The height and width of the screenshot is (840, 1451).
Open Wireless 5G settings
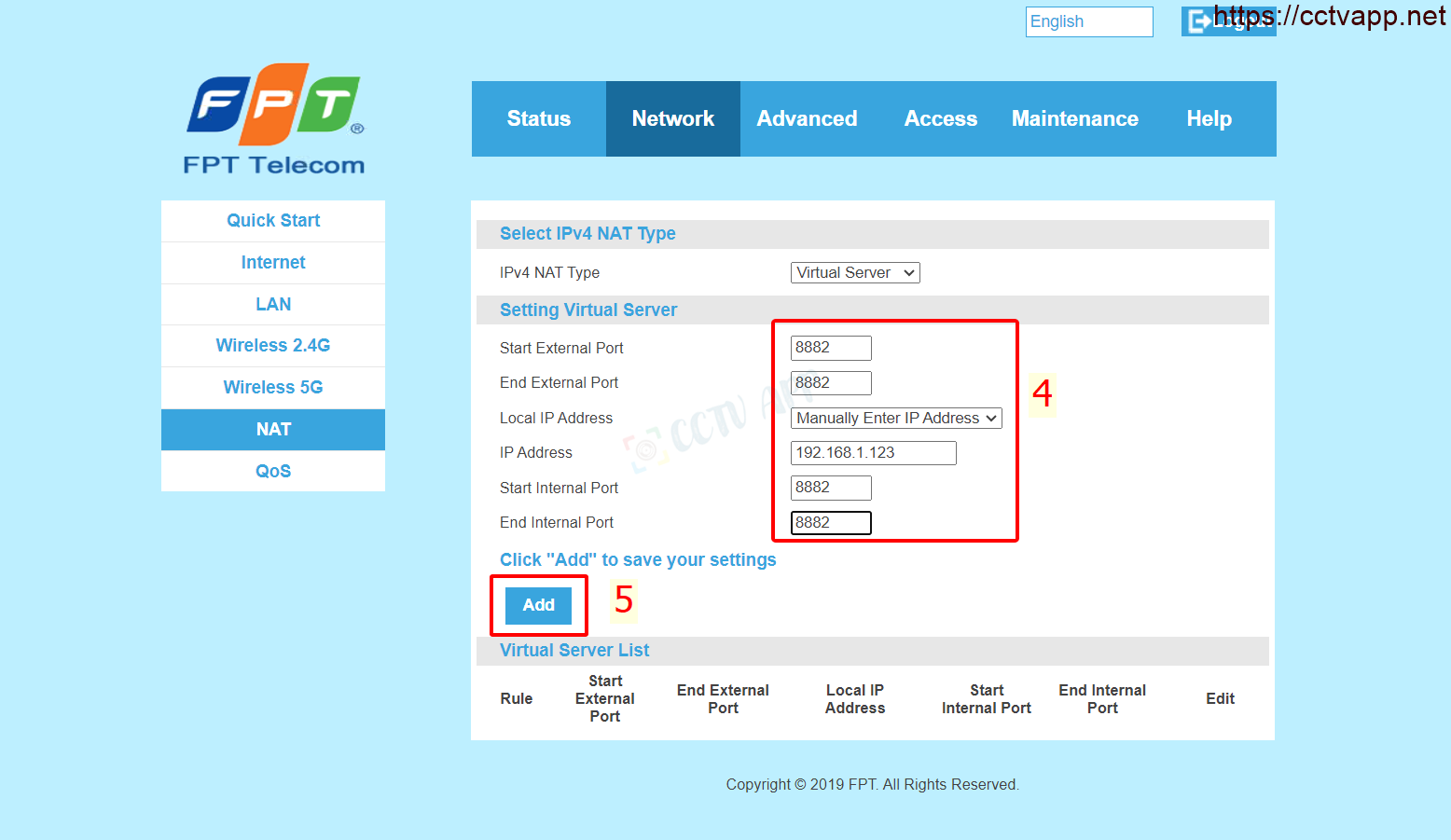(273, 387)
